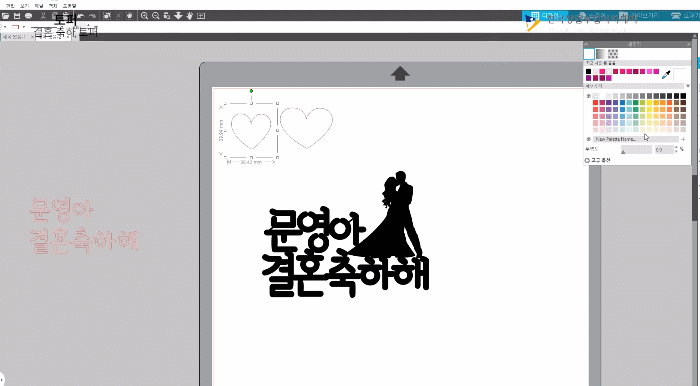700x386 pixels.
Task: Click the up arrow on the cutting mat
Action: click(x=400, y=74)
